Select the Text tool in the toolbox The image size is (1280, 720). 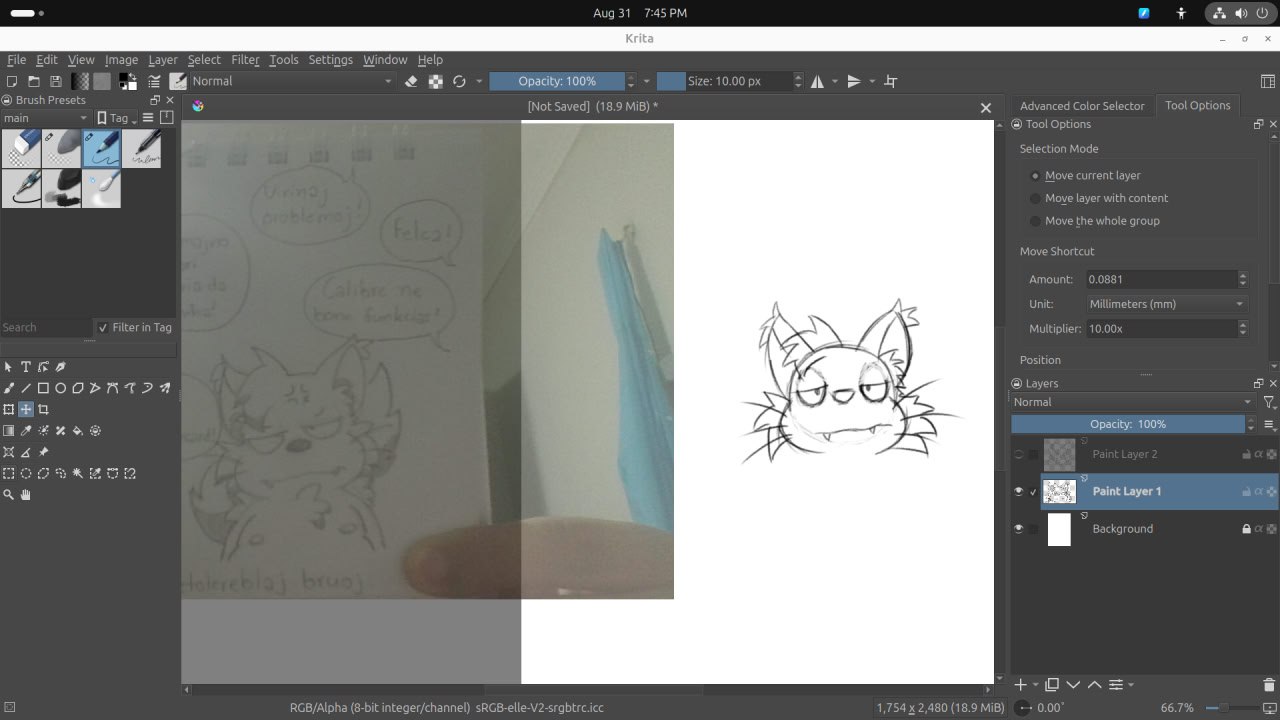[26, 367]
